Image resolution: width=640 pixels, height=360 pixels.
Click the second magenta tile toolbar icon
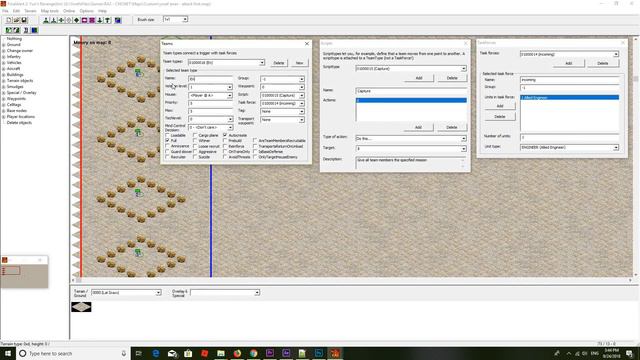[x=92, y=20]
